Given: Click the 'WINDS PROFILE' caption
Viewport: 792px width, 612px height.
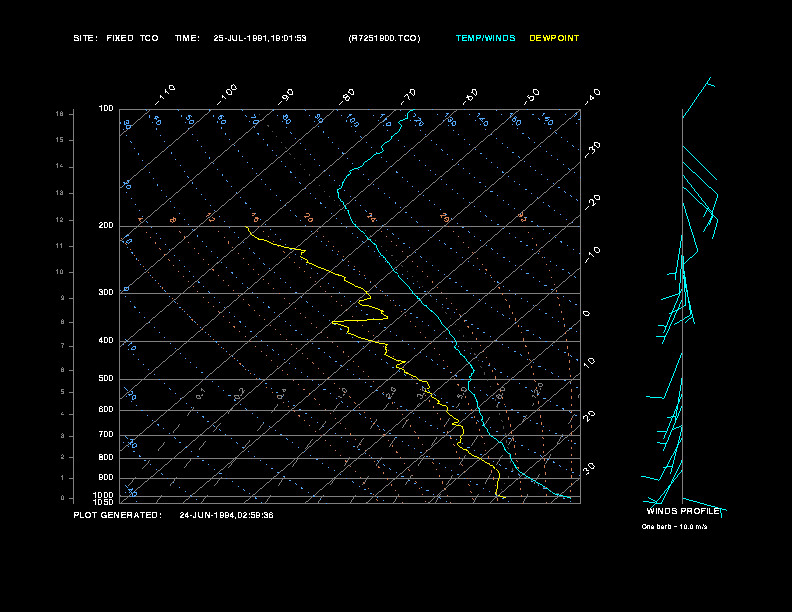Looking at the screenshot, I should coord(683,511).
